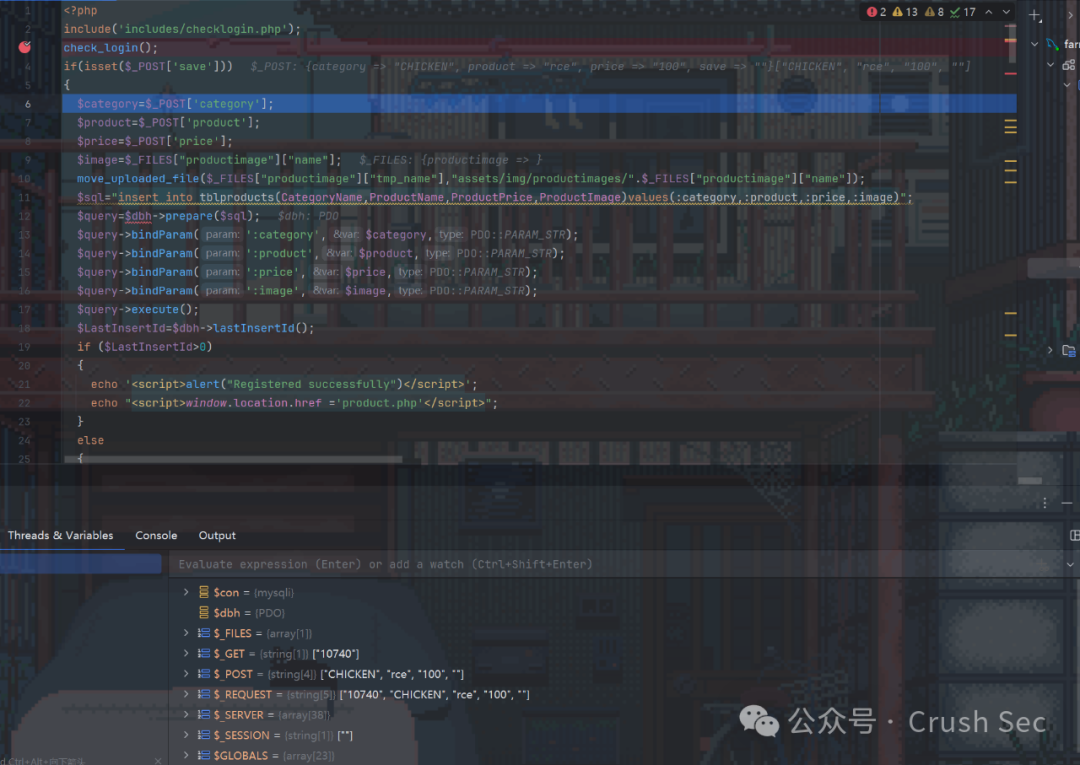Click the array icon beside $_REQUEST
Screen dimensions: 1080x765
coord(204,694)
